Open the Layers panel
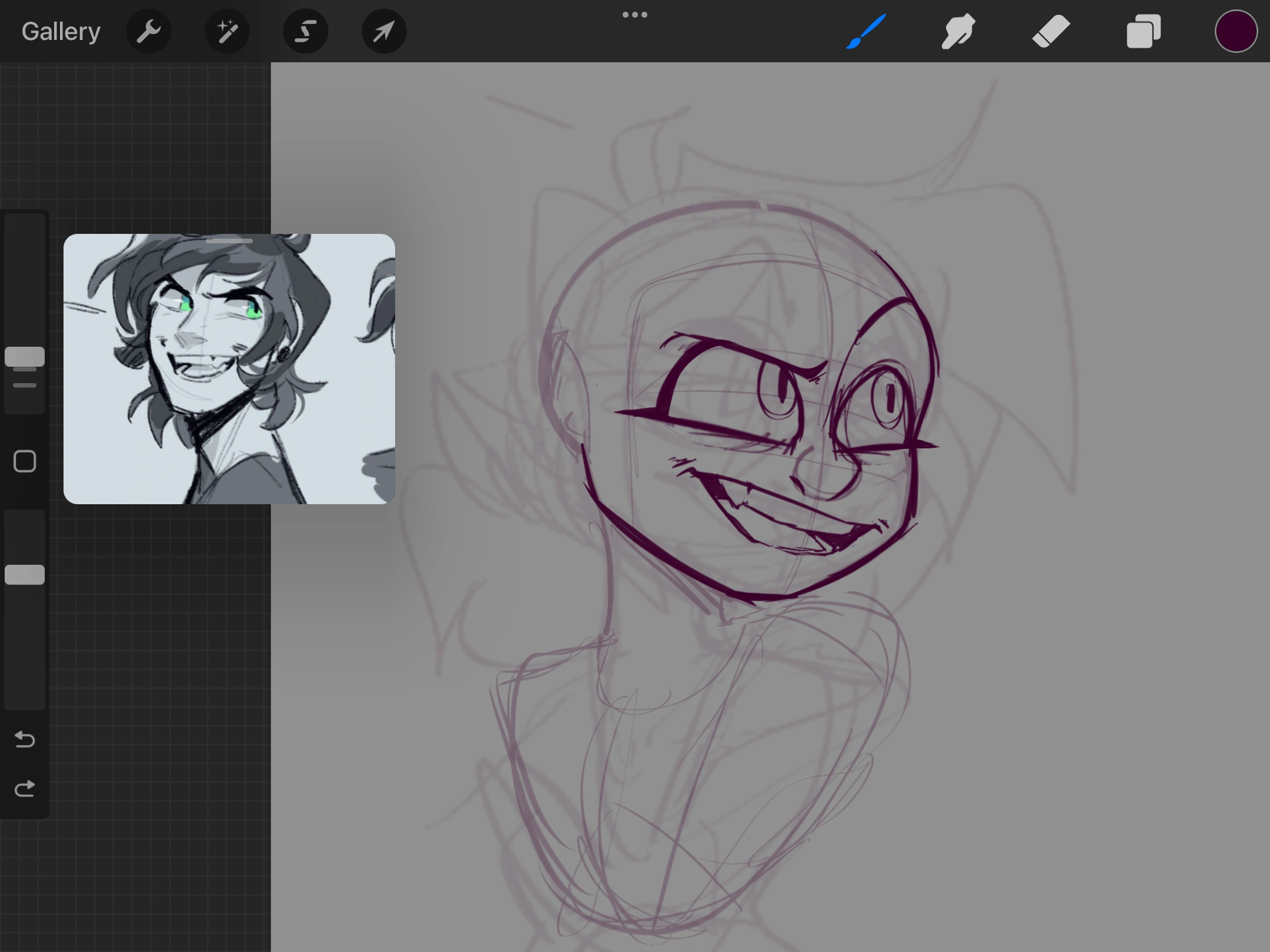The height and width of the screenshot is (952, 1270). pos(1143,31)
